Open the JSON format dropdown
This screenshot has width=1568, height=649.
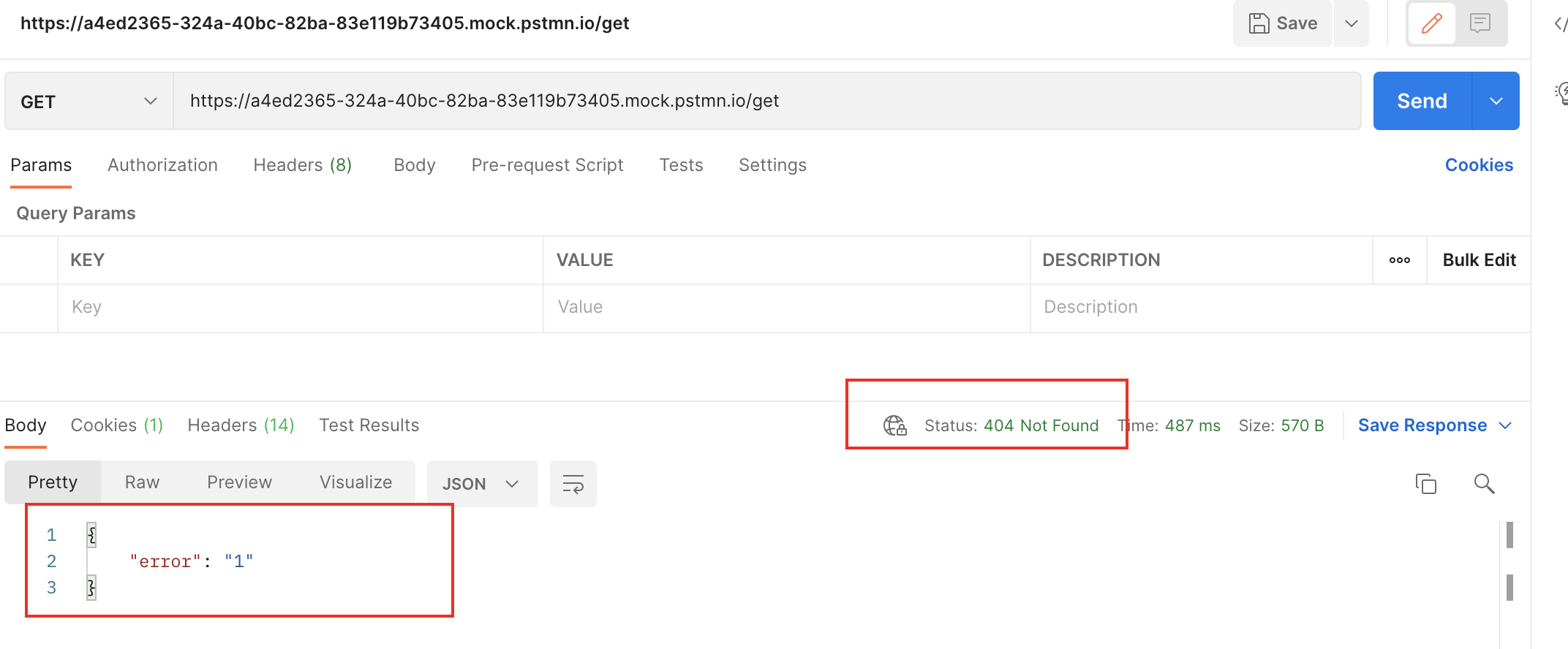point(481,484)
